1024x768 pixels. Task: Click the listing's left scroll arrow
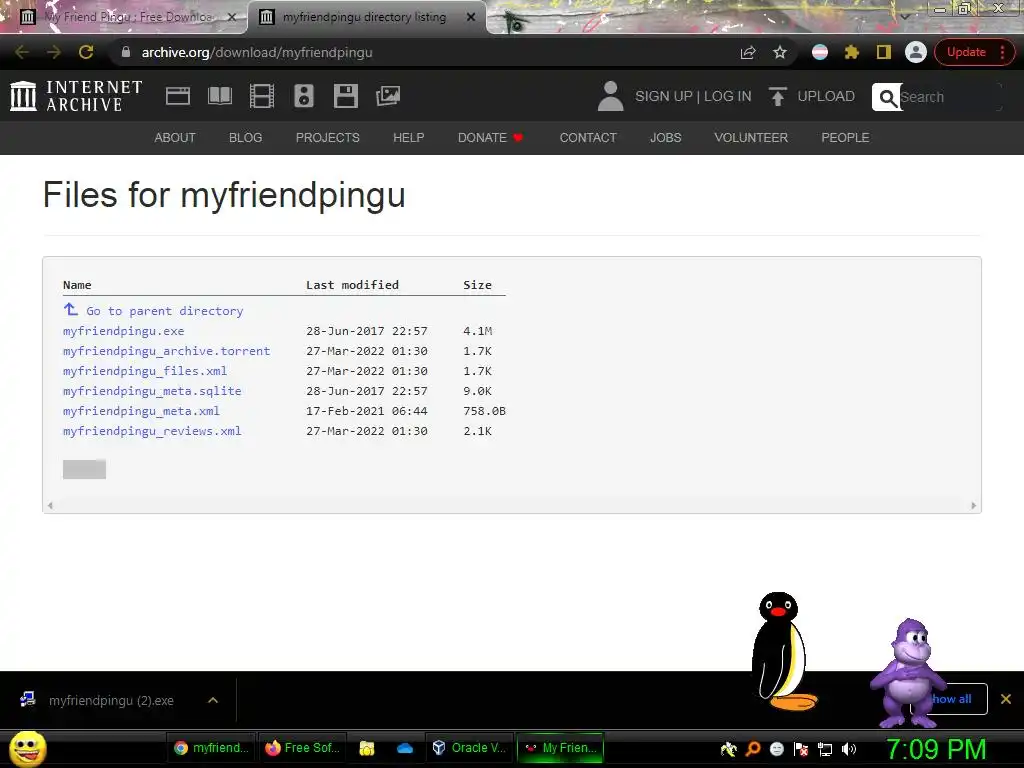(x=50, y=505)
